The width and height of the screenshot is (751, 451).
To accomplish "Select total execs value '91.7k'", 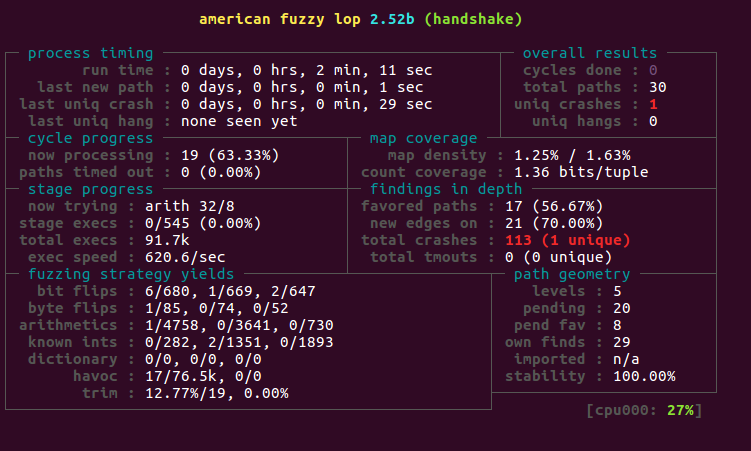I will (x=167, y=240).
